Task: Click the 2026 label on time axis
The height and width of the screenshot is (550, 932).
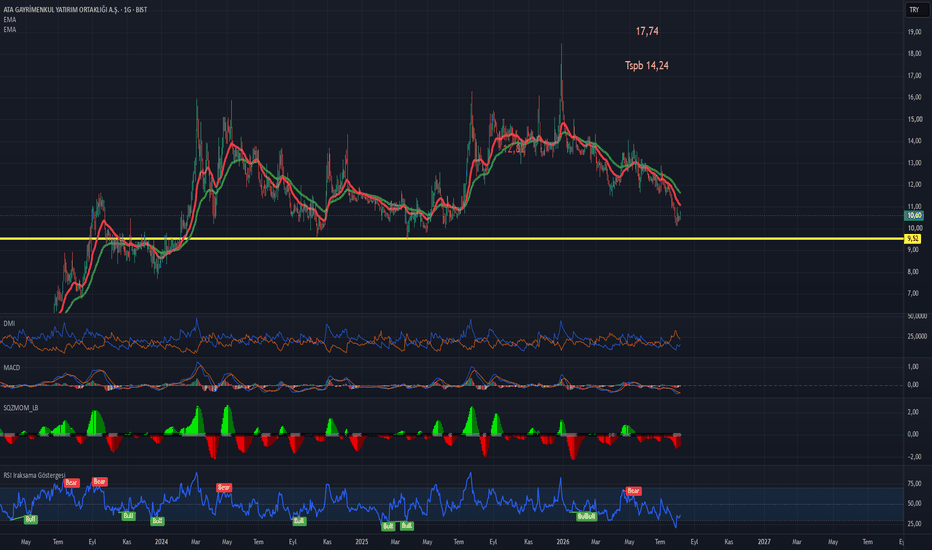Action: click(x=563, y=542)
